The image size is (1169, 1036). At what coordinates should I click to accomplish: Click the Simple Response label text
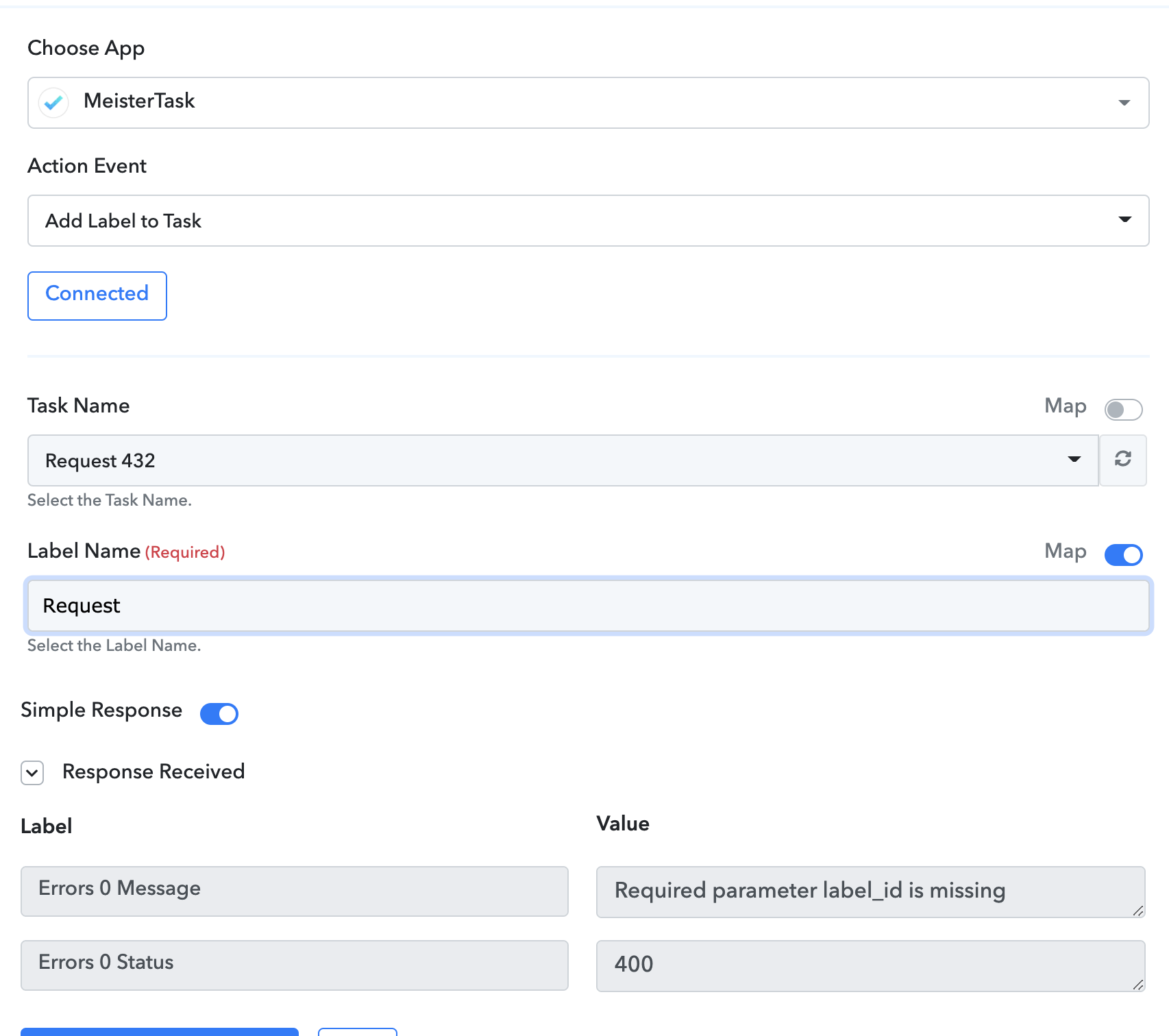tap(101, 711)
